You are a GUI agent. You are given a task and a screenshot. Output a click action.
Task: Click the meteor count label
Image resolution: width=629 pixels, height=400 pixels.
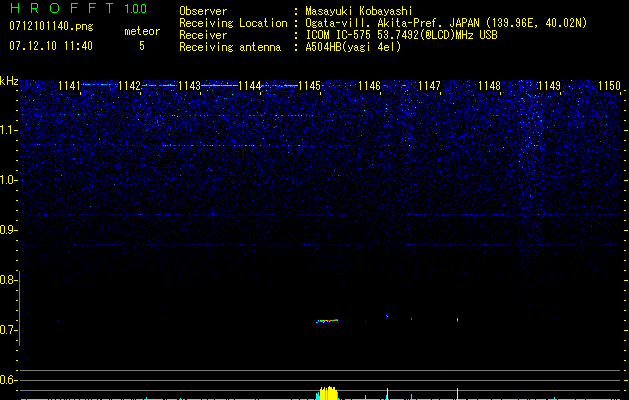pyautogui.click(x=142, y=31)
